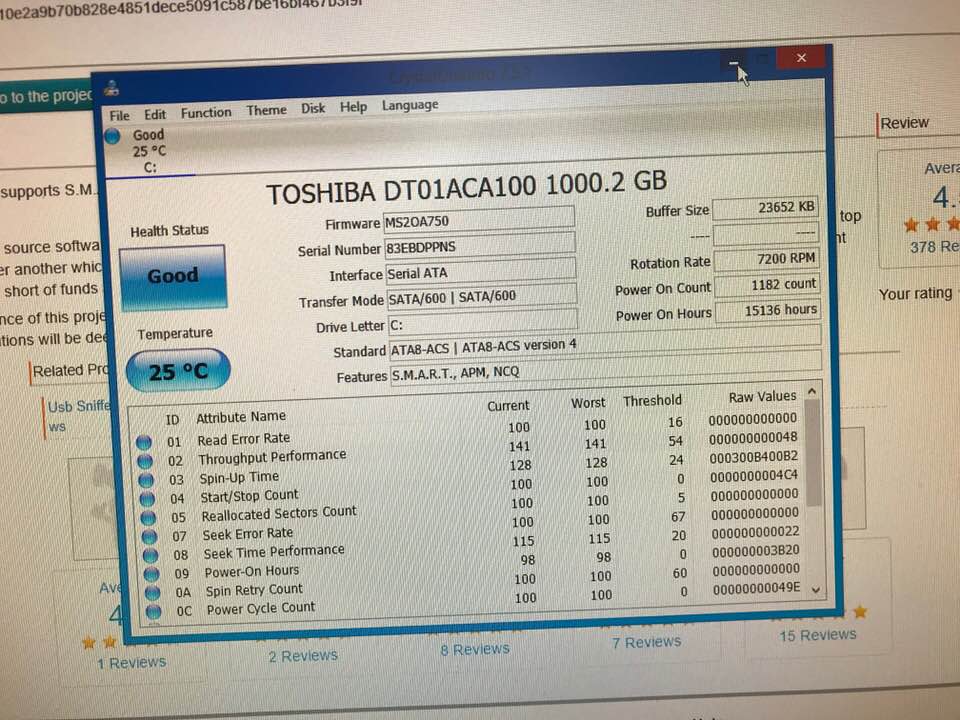Open the Language menu

click(410, 105)
